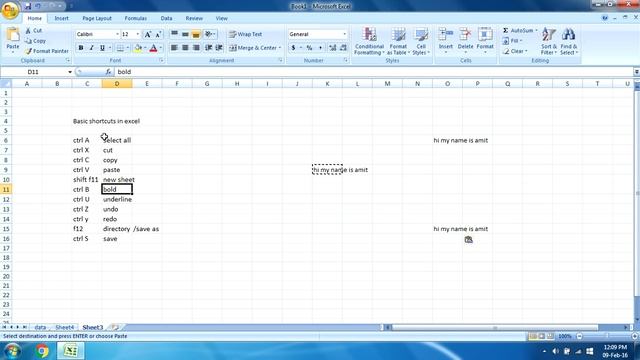Switch to the Page Layout tab
This screenshot has height=360, width=640.
97,18
